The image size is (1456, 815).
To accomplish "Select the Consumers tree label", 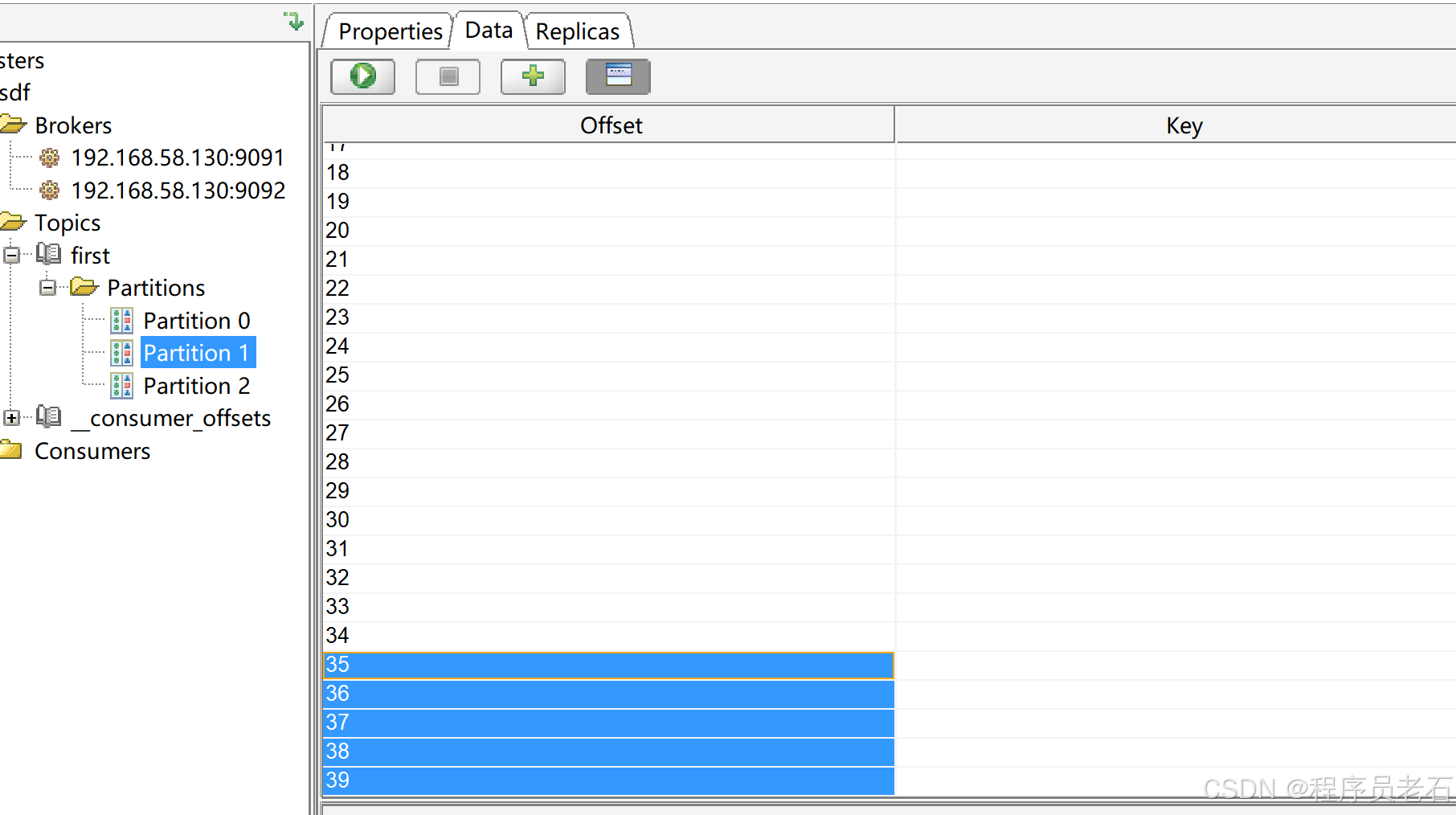I will tap(92, 451).
